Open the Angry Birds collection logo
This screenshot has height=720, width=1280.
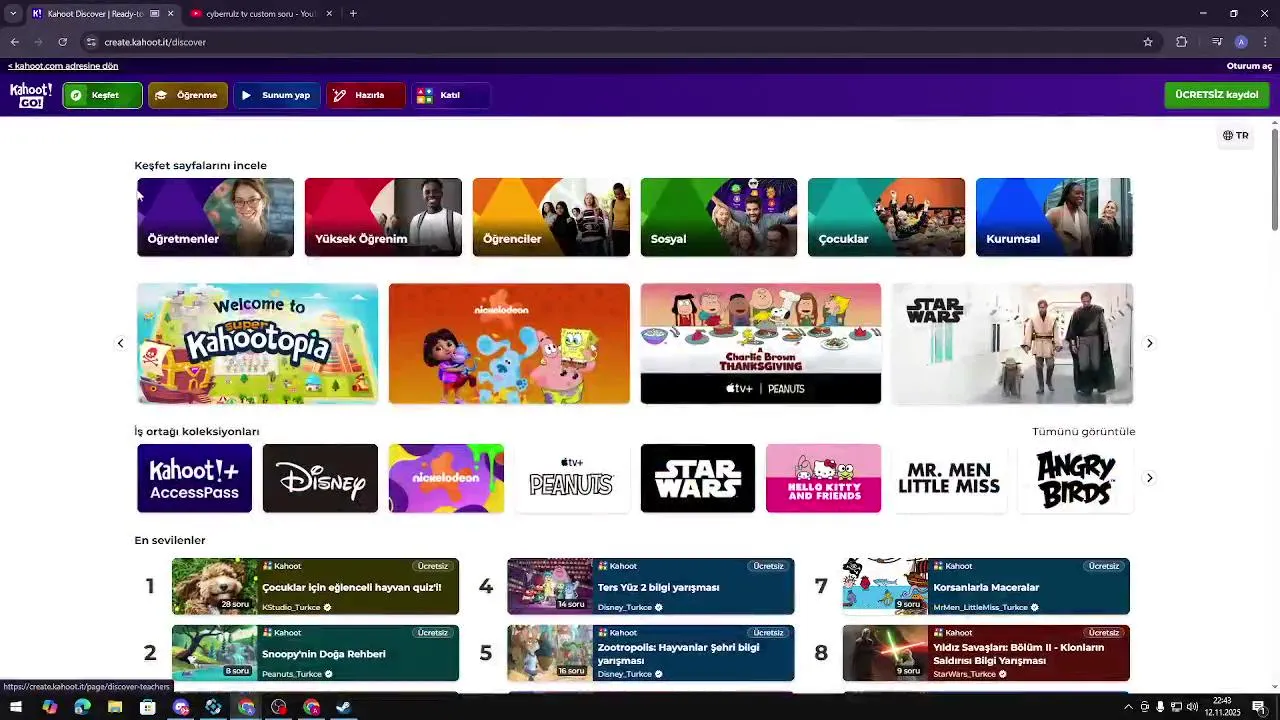pos(1075,478)
